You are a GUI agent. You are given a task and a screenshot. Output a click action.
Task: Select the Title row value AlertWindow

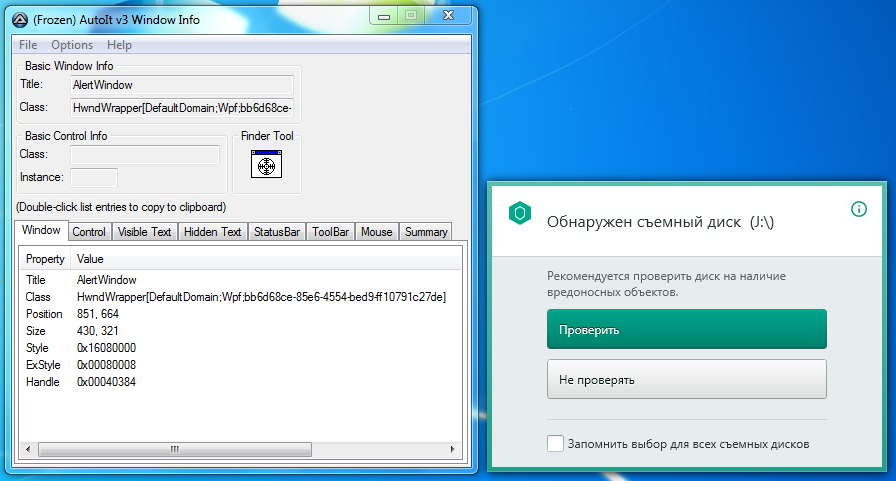[107, 280]
